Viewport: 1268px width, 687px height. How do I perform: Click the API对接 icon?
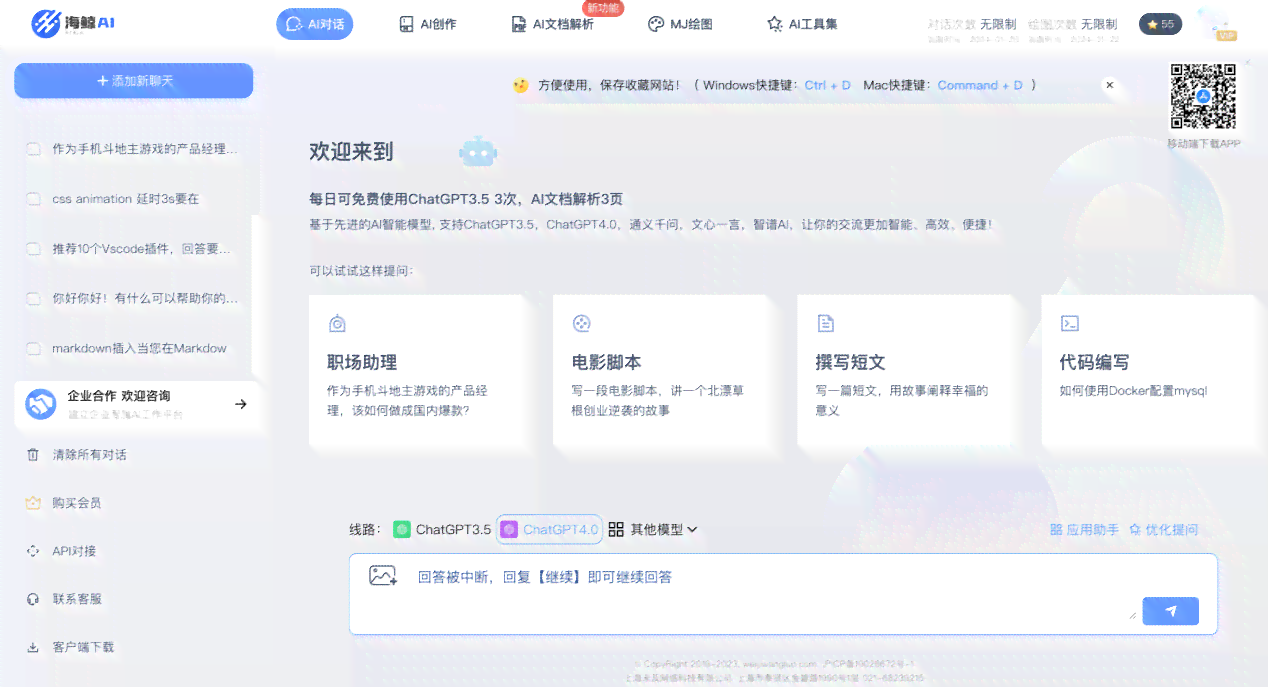coord(33,551)
